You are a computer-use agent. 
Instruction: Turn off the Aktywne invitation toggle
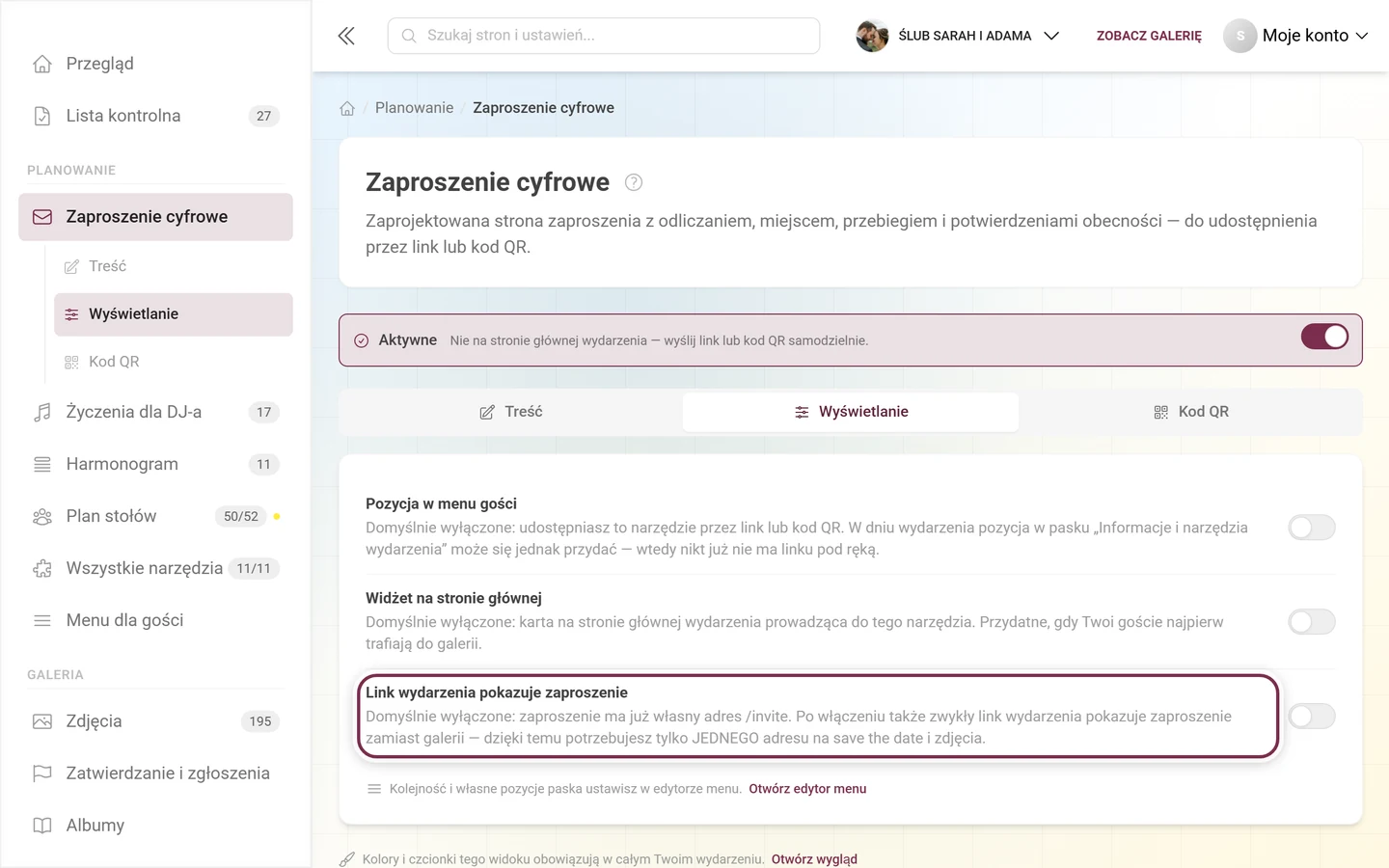(1324, 337)
